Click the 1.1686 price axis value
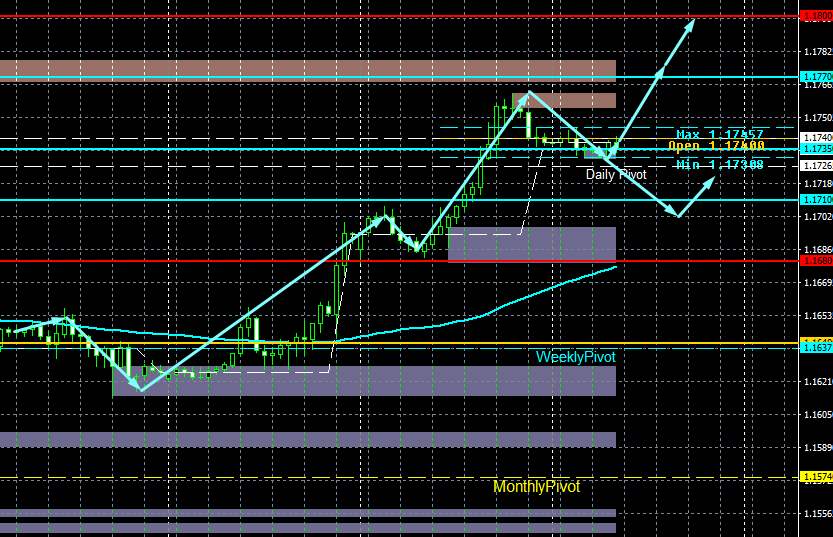The image size is (833, 537). 818,250
